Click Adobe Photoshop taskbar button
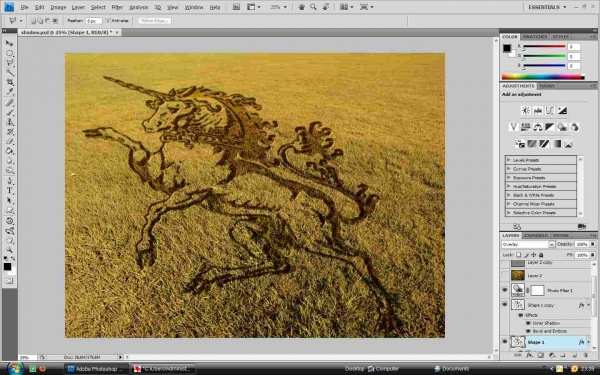The height and width of the screenshot is (375, 600). pyautogui.click(x=97, y=369)
